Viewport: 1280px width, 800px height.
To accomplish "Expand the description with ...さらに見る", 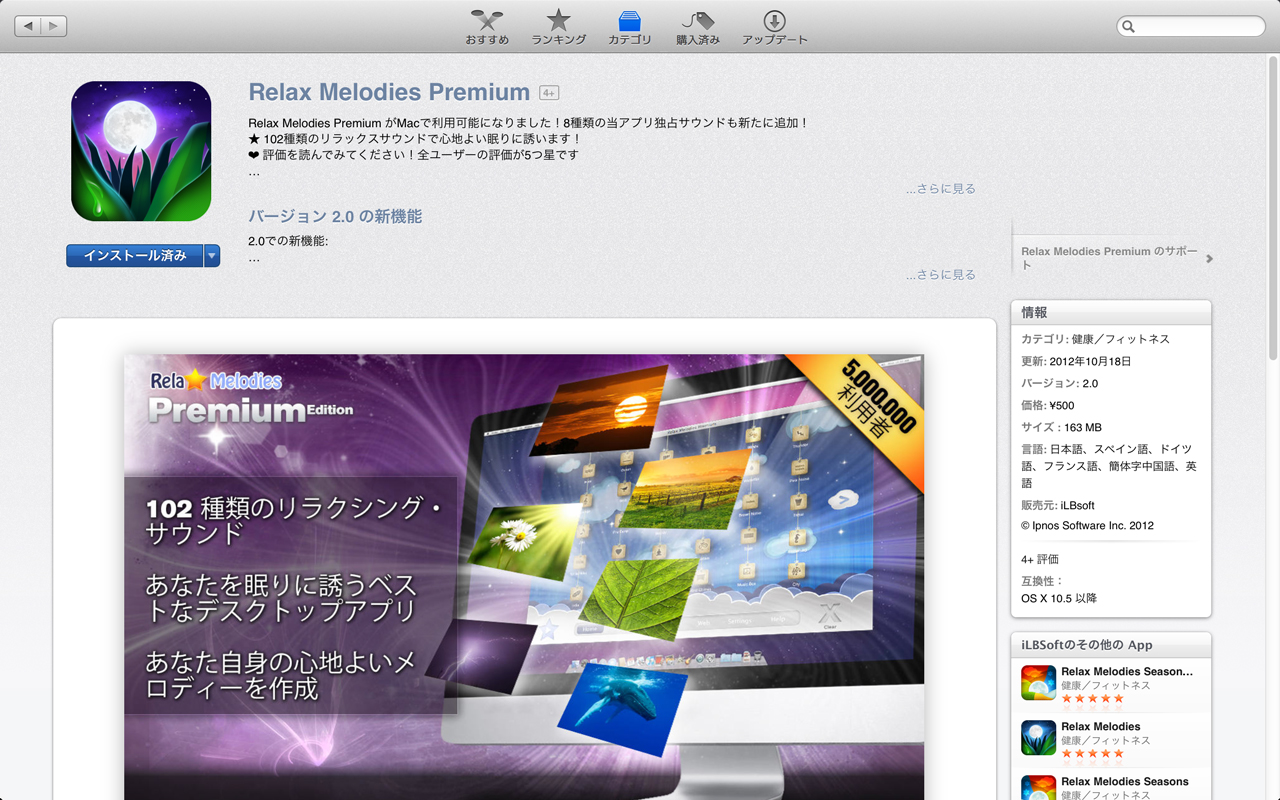I will pos(941,189).
